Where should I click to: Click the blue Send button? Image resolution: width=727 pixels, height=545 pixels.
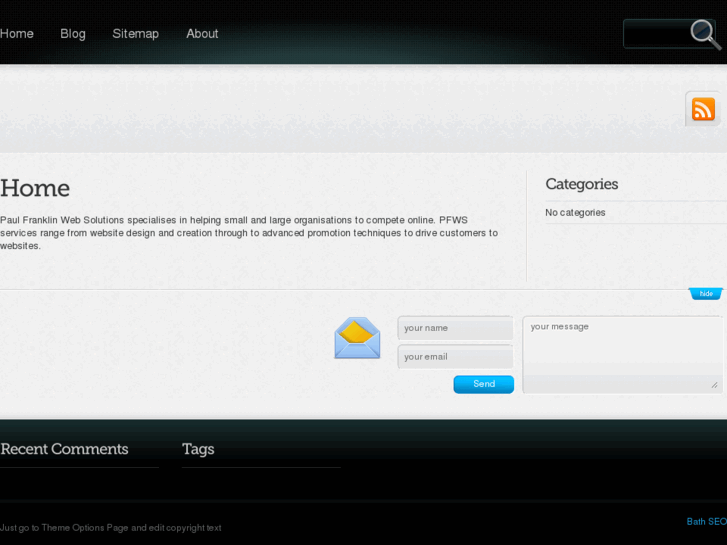pos(484,384)
